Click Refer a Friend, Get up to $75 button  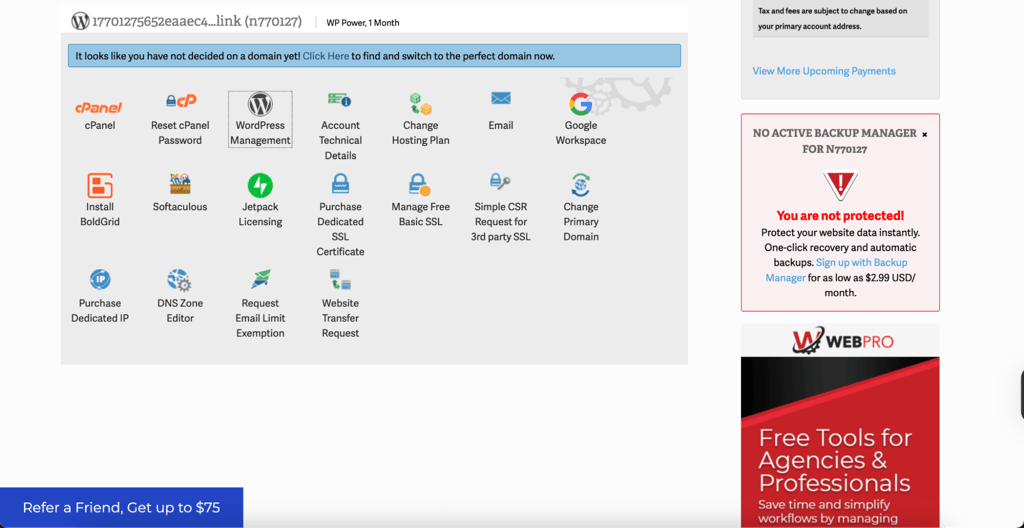tap(121, 507)
